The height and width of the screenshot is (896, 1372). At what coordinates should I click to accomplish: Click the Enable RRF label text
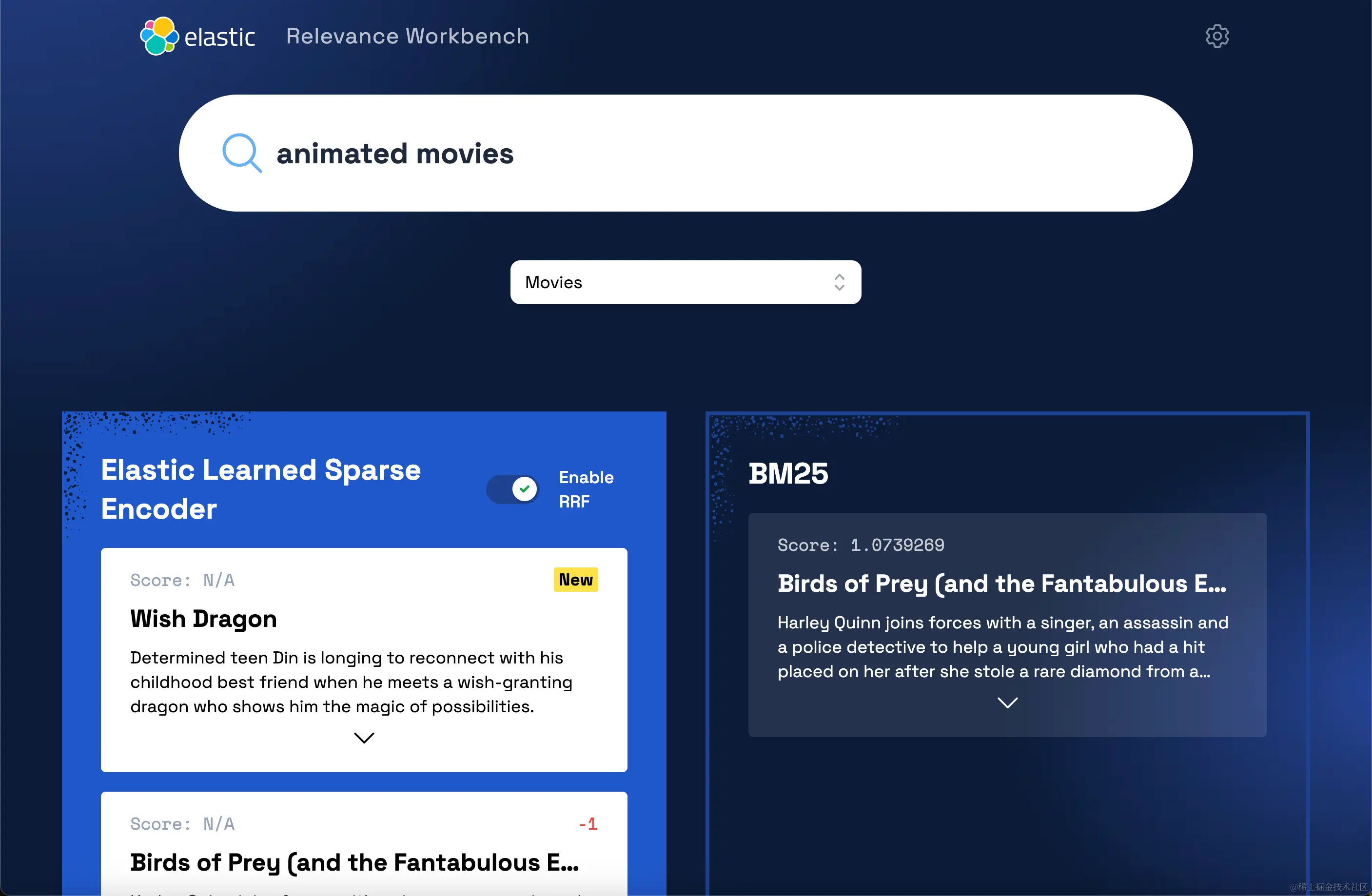click(586, 489)
